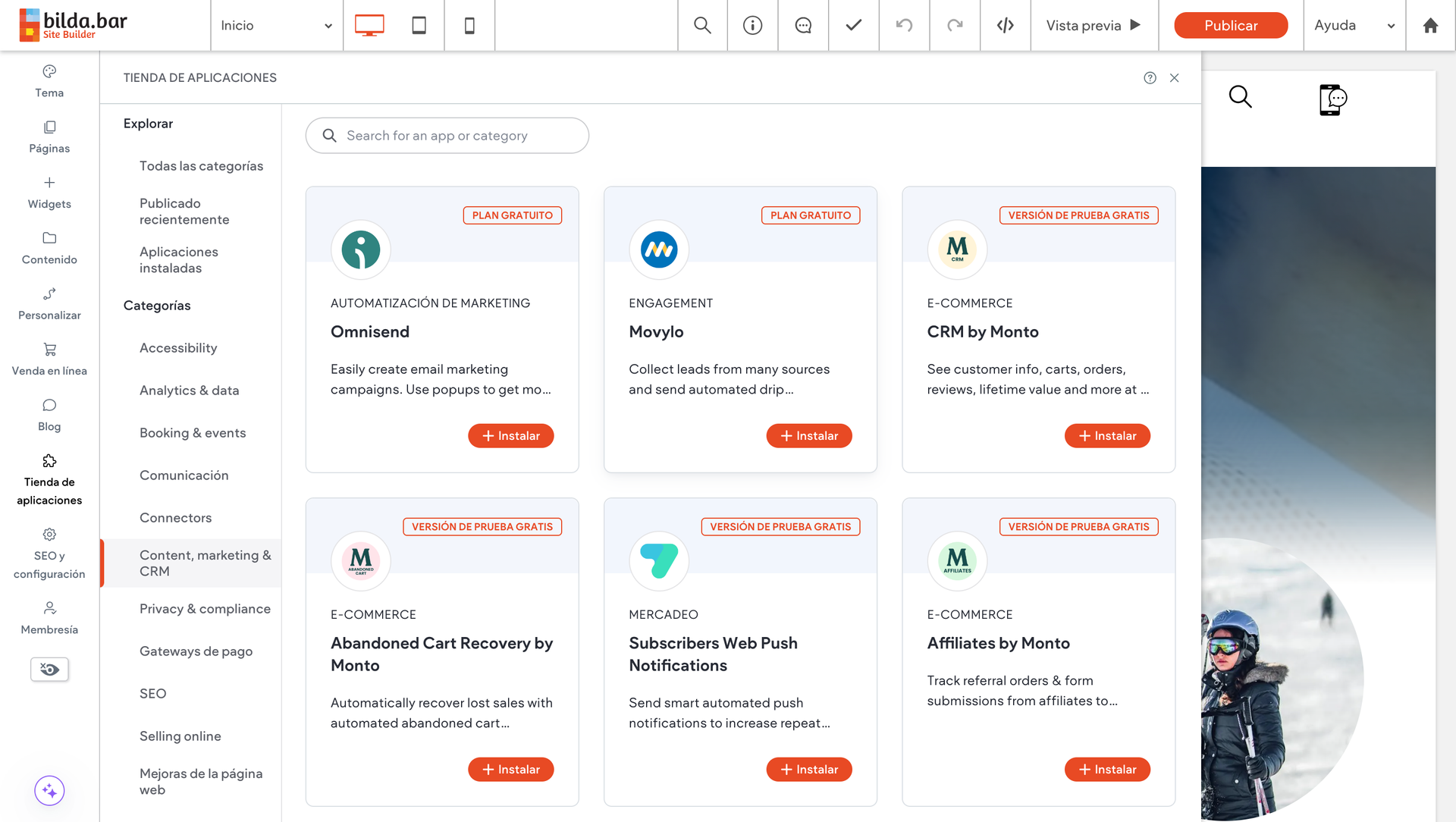Toggle the hidden-elements eye button
Image resolution: width=1456 pixels, height=822 pixels.
coord(49,669)
